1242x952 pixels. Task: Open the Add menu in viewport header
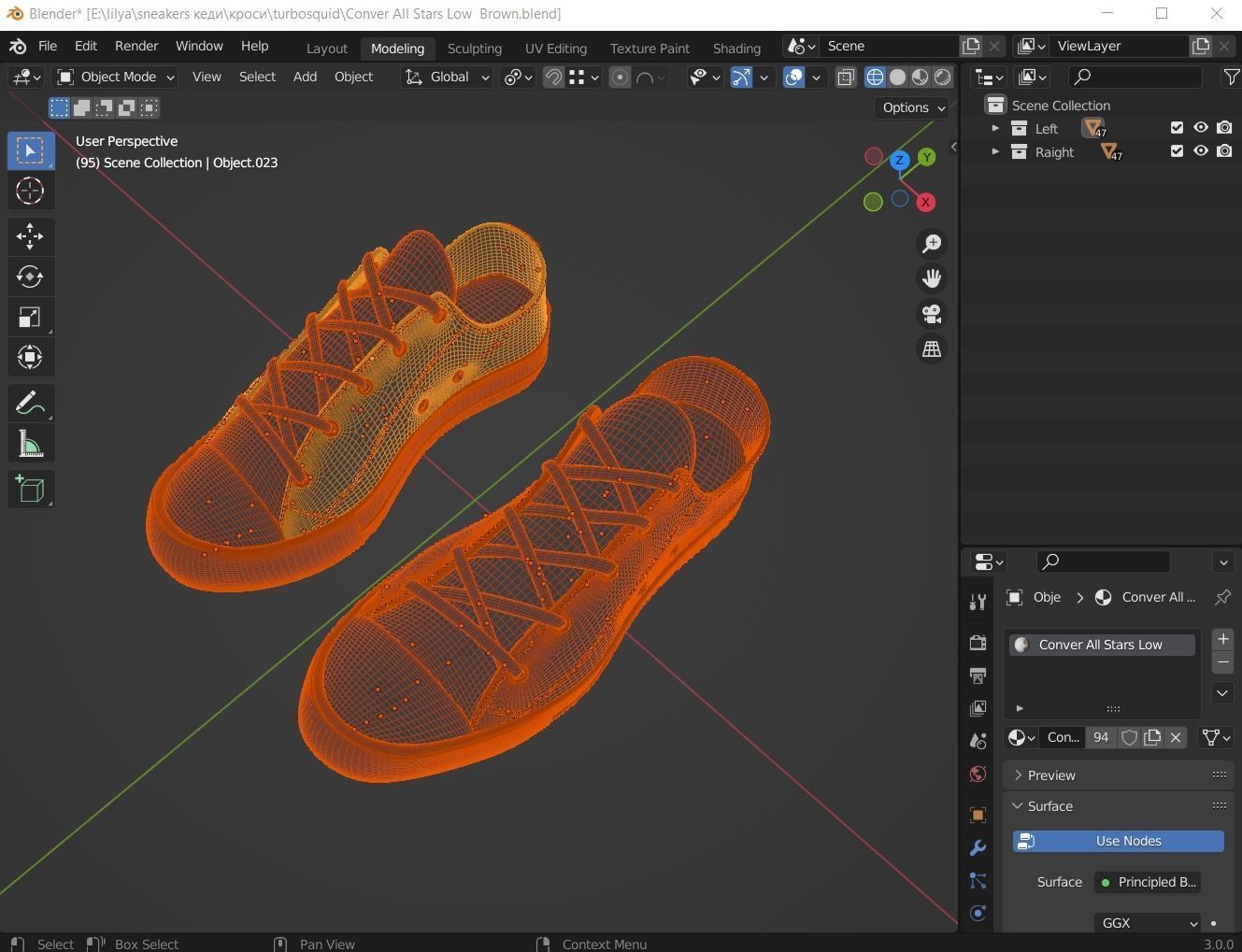click(x=305, y=77)
